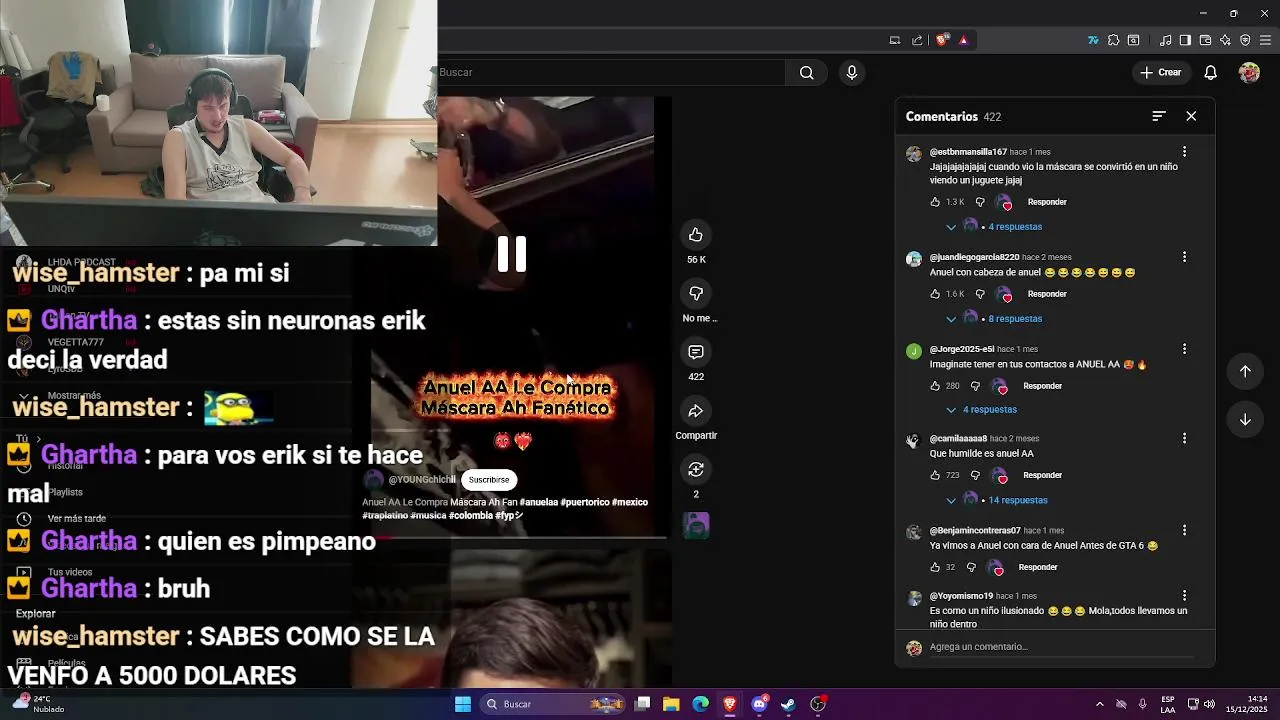Image resolution: width=1280 pixels, height=720 pixels.
Task: Close the Comentarios panel
Action: (1191, 116)
